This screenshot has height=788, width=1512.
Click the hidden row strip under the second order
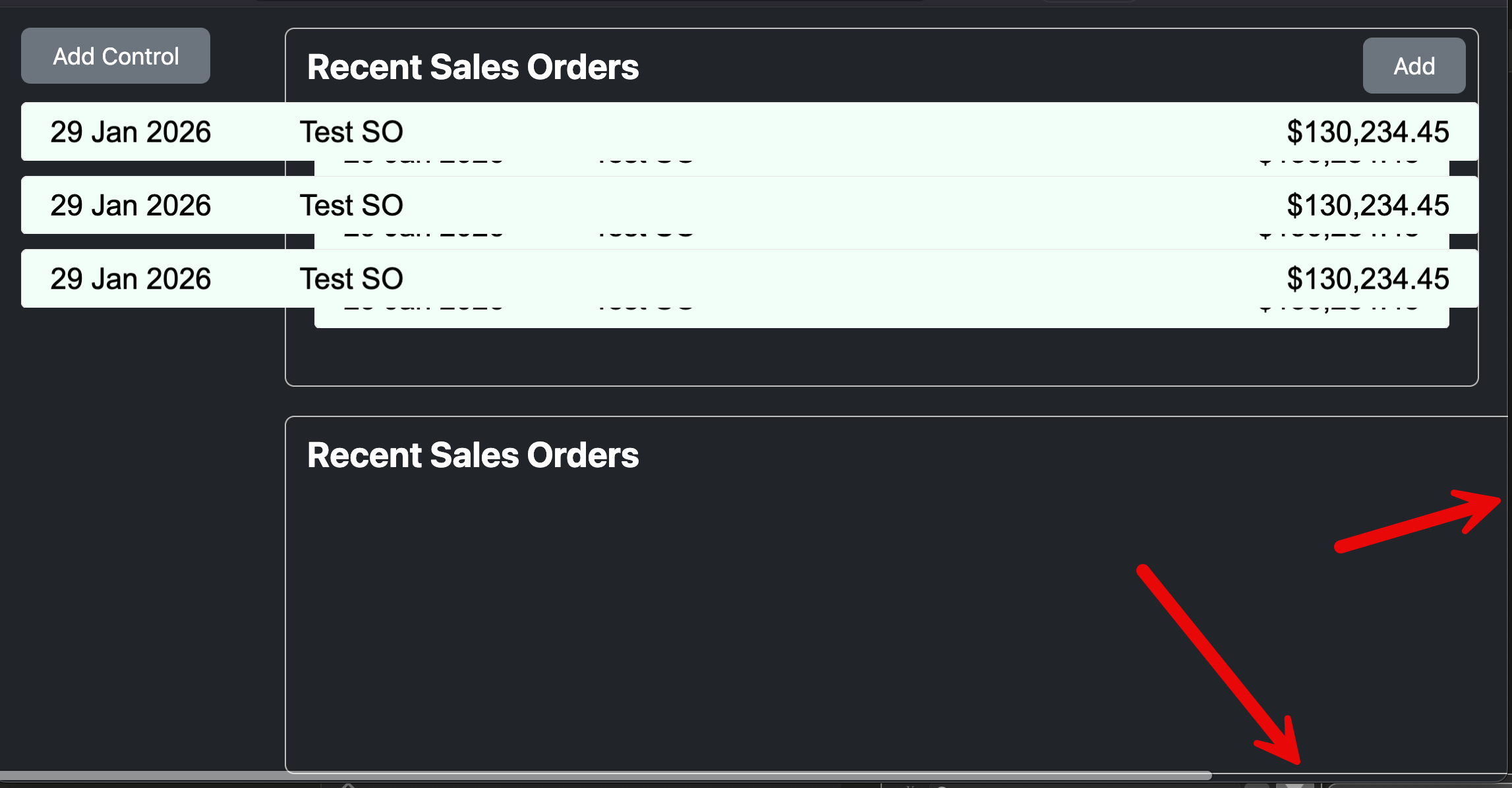[x=857, y=241]
